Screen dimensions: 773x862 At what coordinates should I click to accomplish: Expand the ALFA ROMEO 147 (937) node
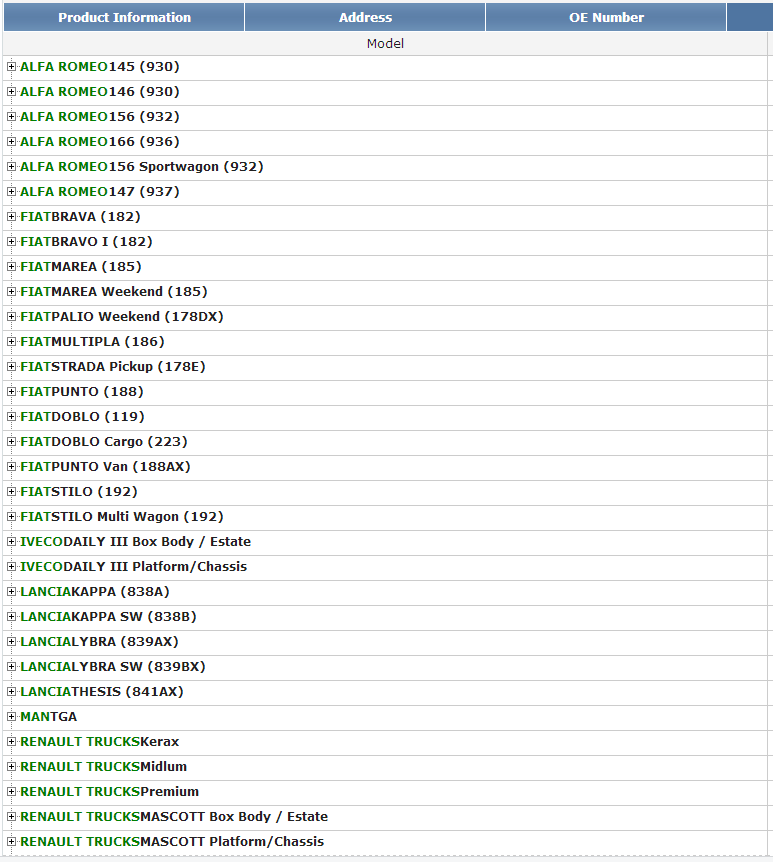point(11,192)
